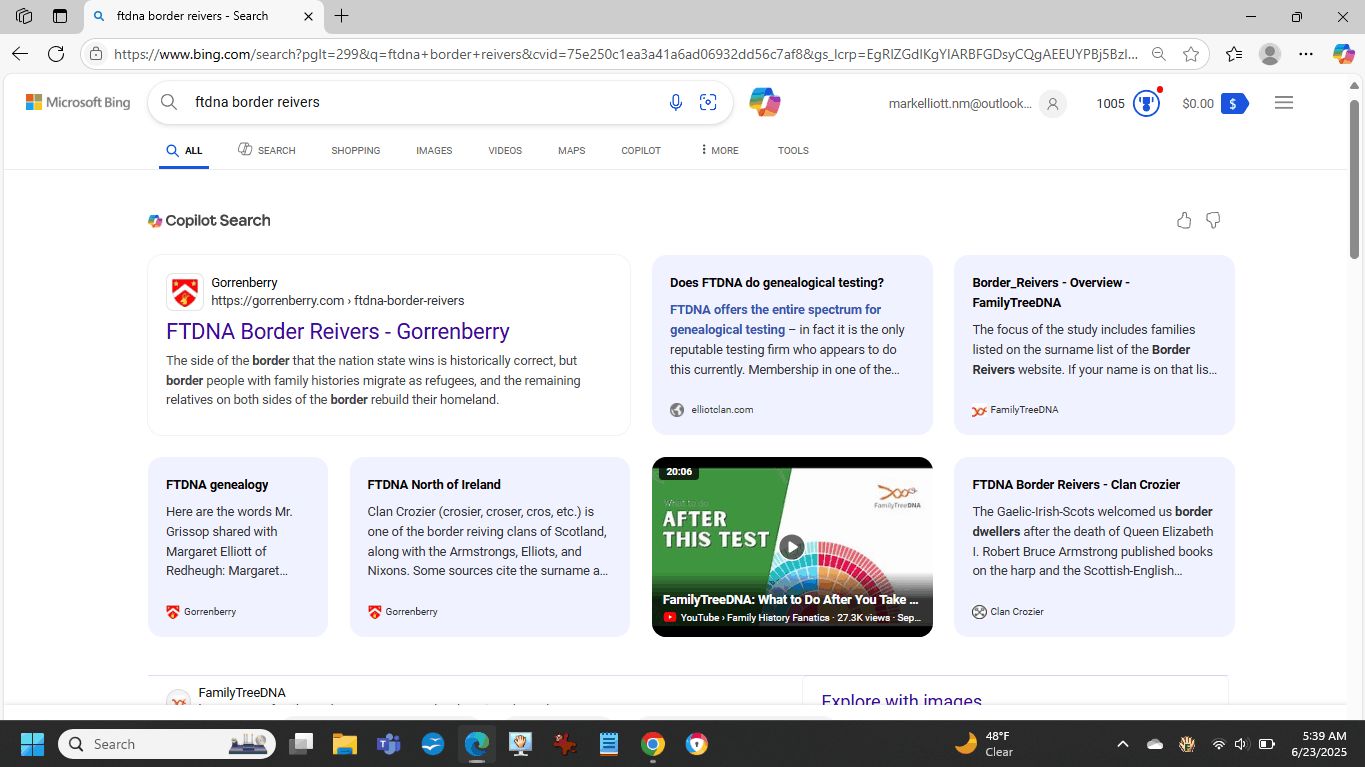Open the tab actions menu icon
This screenshot has width=1365, height=767.
tap(60, 16)
